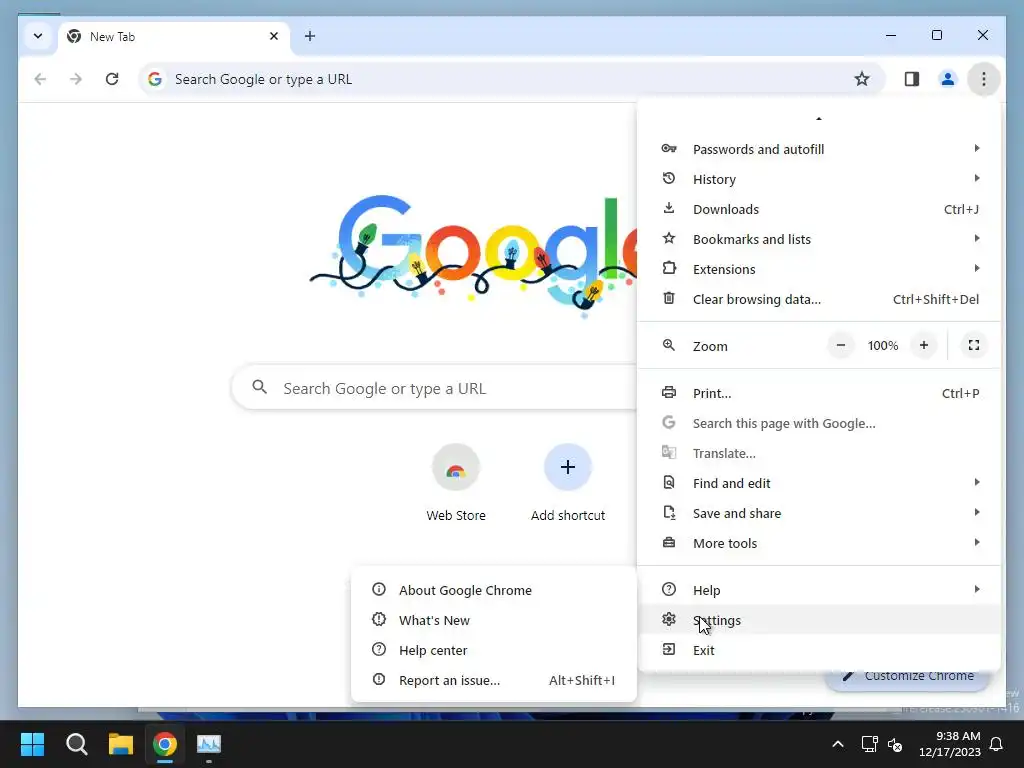
Task: Open the Chrome side panel icon
Action: point(912,79)
